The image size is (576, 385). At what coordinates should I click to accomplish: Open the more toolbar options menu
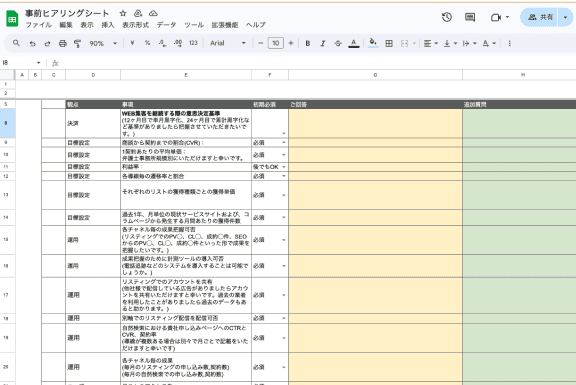click(509, 43)
